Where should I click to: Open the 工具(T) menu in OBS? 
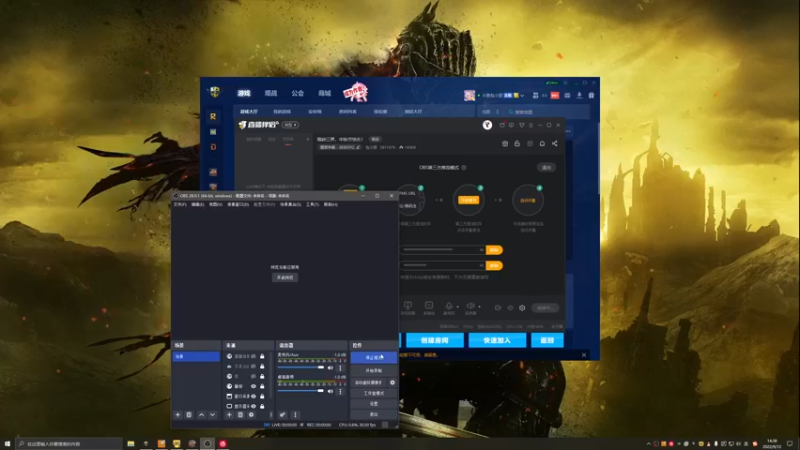pyautogui.click(x=312, y=205)
